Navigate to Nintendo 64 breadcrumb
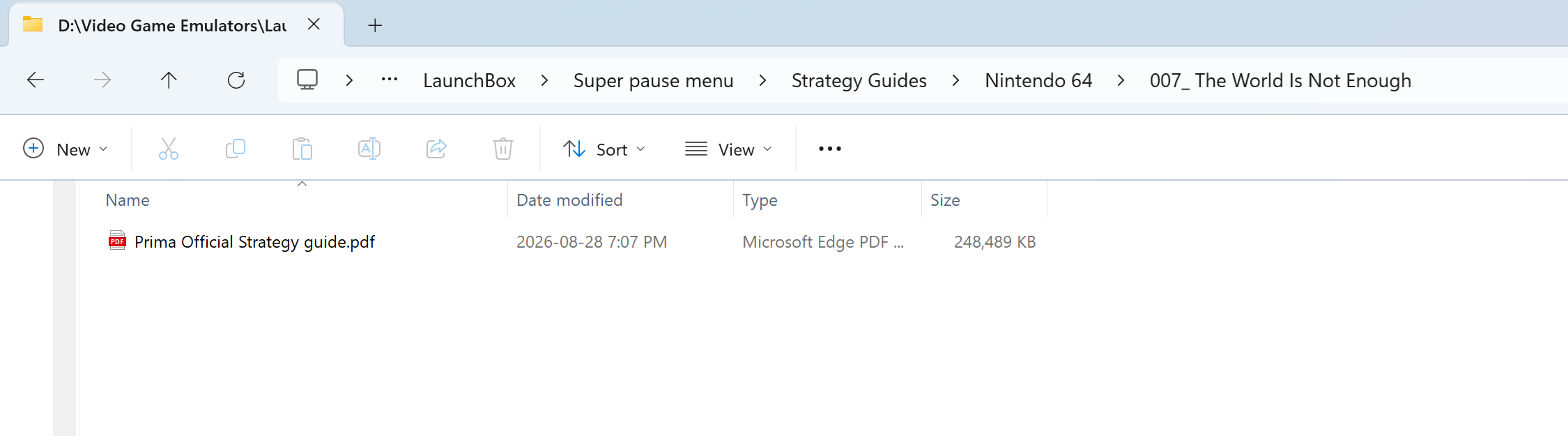1568x436 pixels. (1038, 81)
